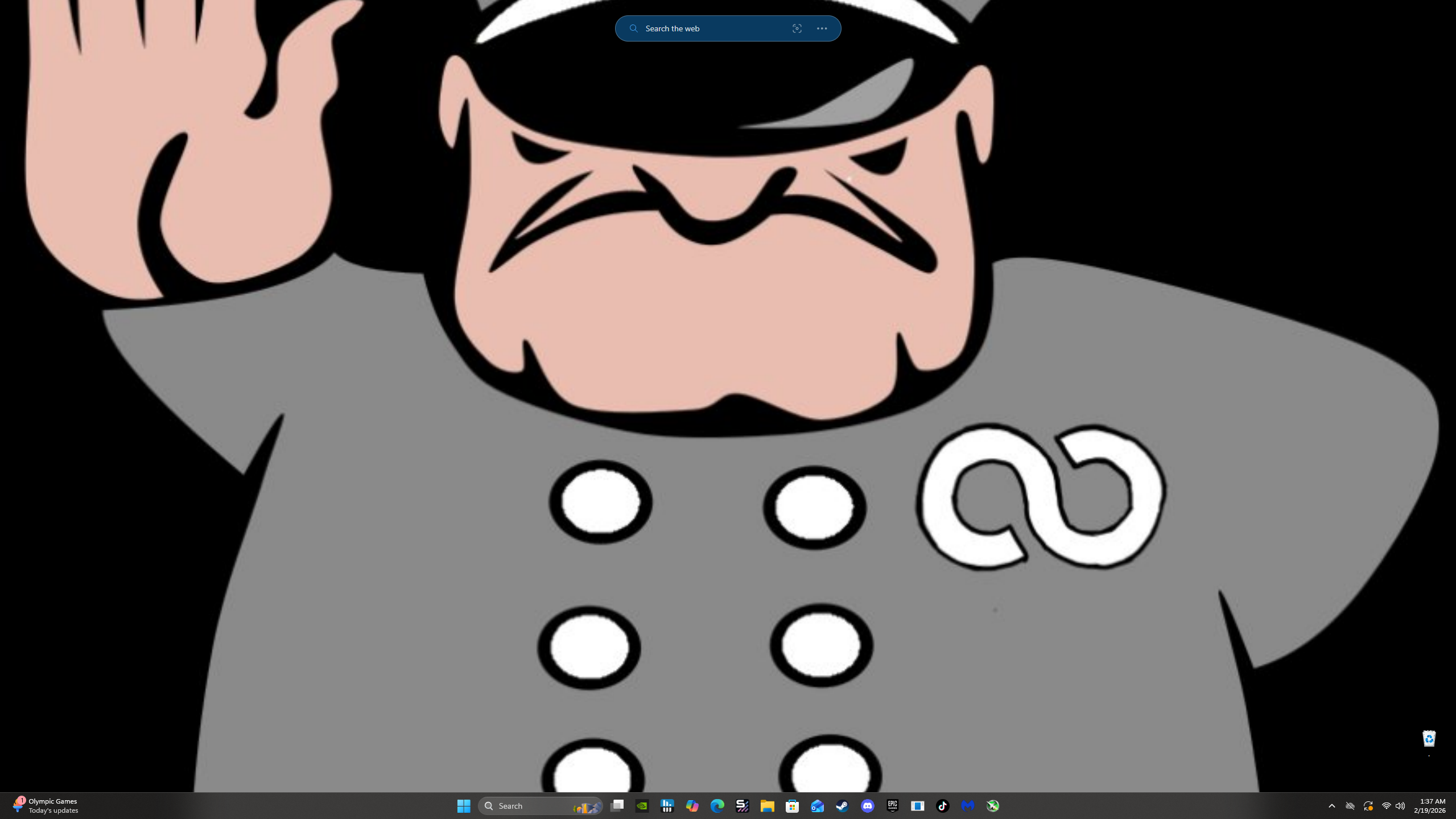
Task: Open the volume control in the system tray
Action: [1400, 806]
